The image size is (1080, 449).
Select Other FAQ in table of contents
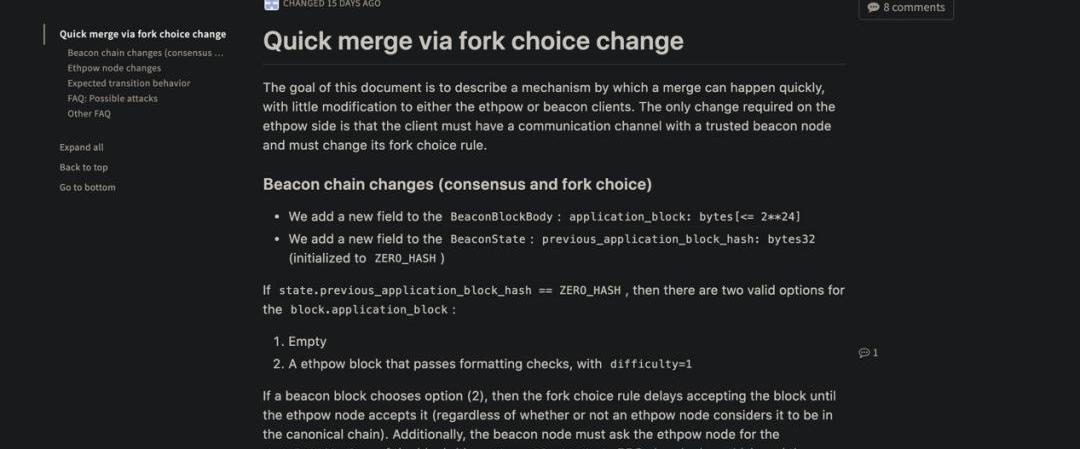click(89, 114)
